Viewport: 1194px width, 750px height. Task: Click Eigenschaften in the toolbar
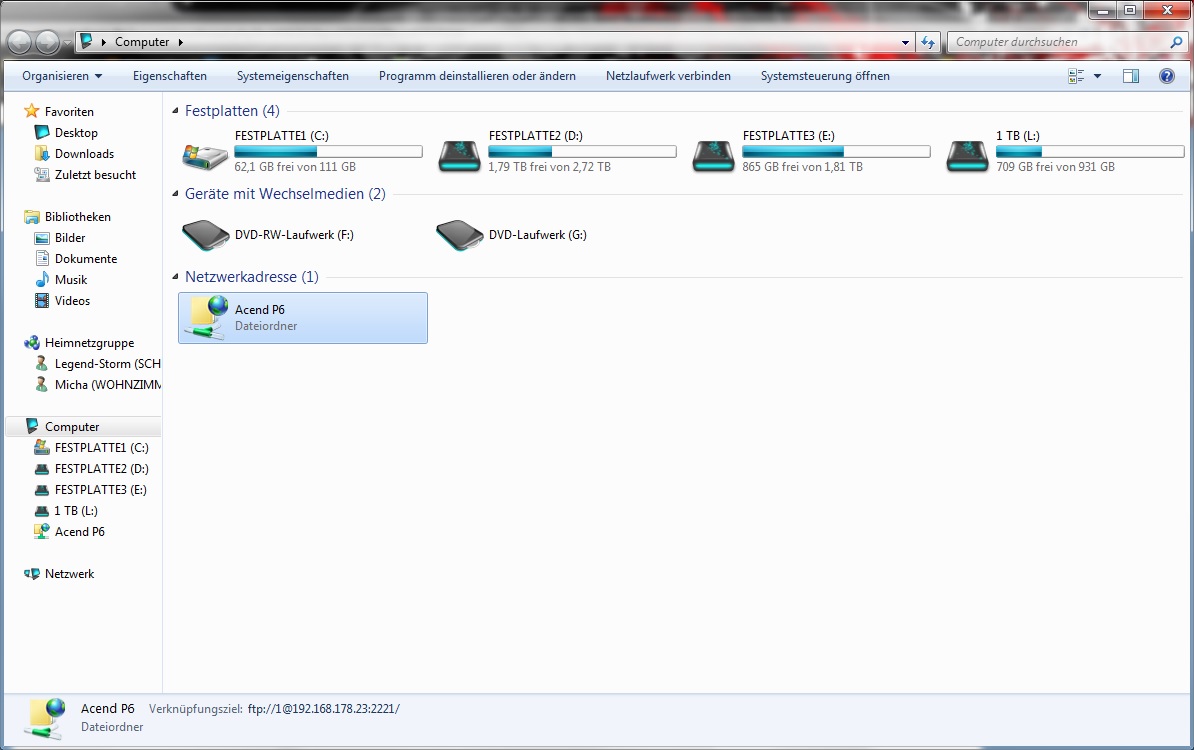click(x=170, y=76)
